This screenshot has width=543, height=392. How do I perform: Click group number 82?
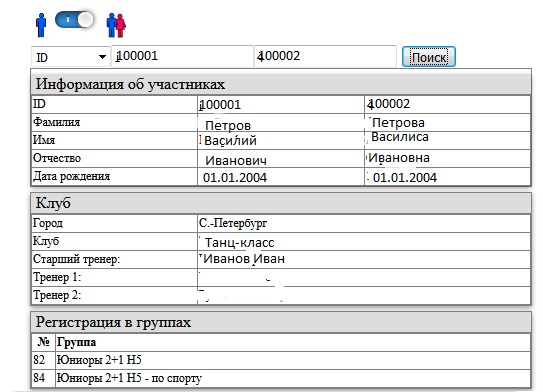point(39,360)
